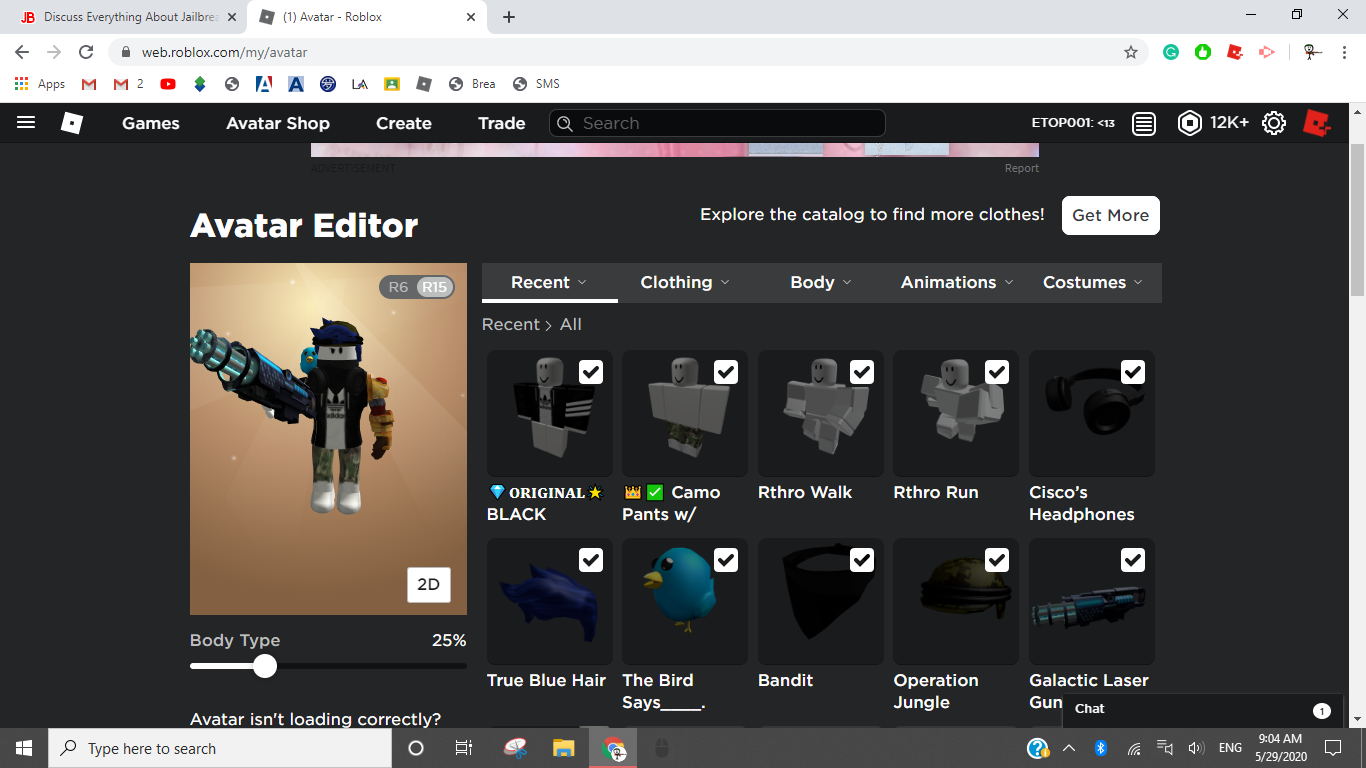Click the Recent breadcrumb above the items
The height and width of the screenshot is (768, 1366).
coord(510,324)
